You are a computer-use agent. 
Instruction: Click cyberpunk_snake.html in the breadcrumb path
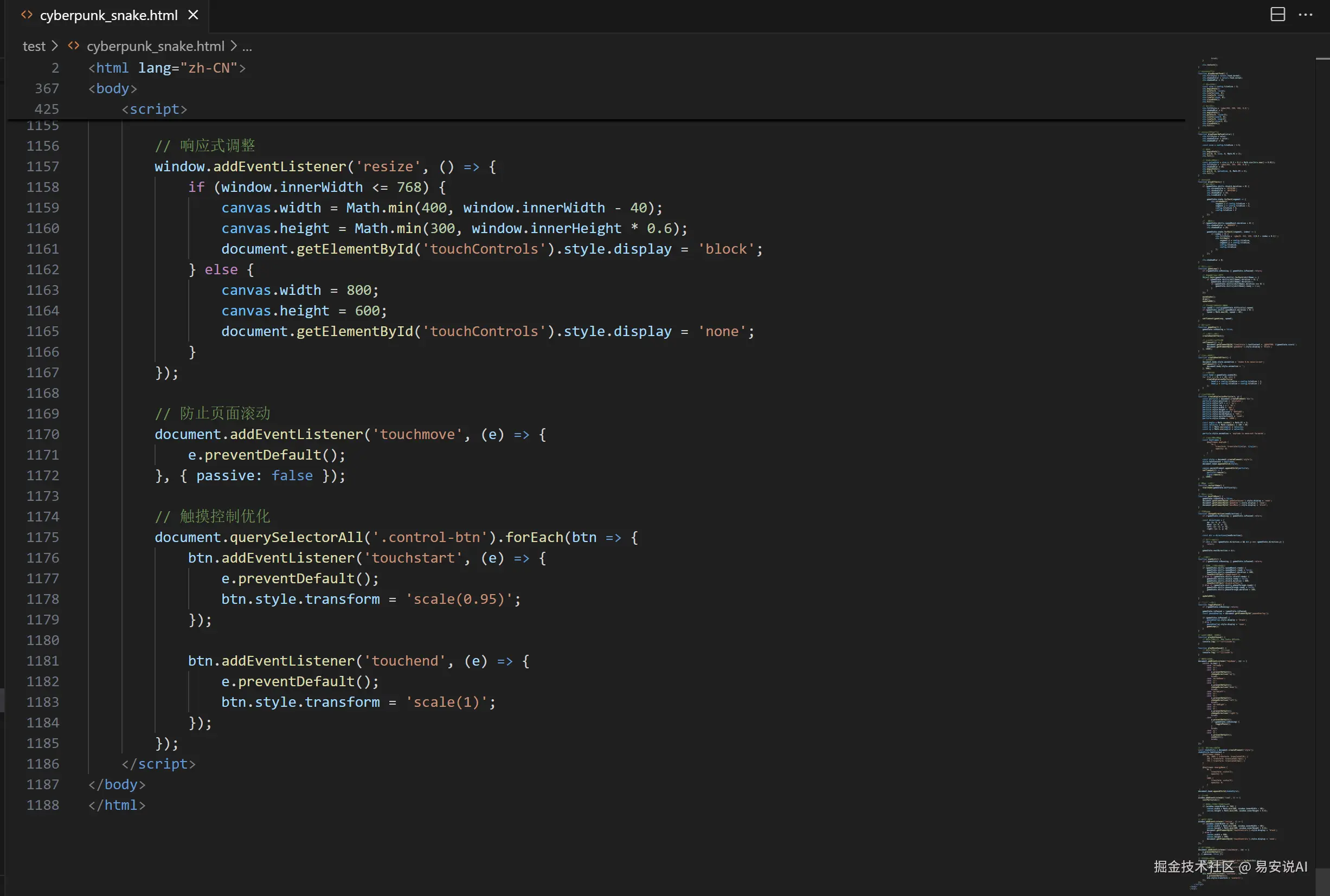(x=155, y=46)
